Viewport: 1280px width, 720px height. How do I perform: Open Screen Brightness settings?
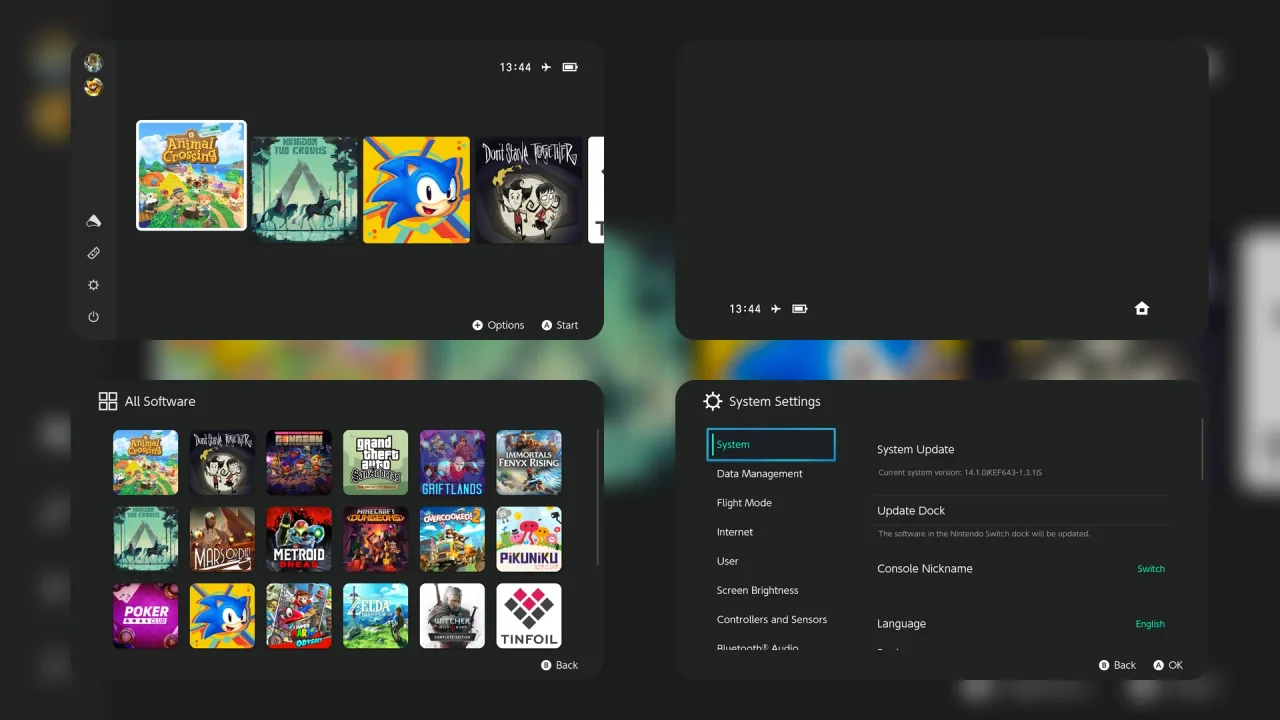tap(757, 590)
